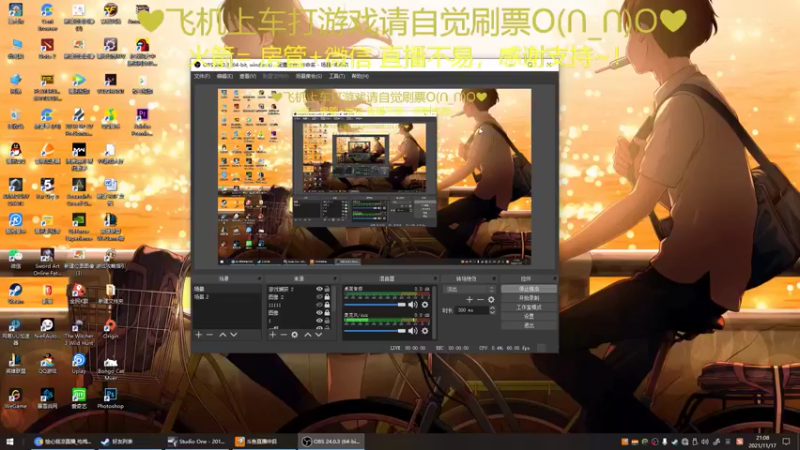Open the Photoshop desktop shortcut
This screenshot has height=450, width=800.
110,398
